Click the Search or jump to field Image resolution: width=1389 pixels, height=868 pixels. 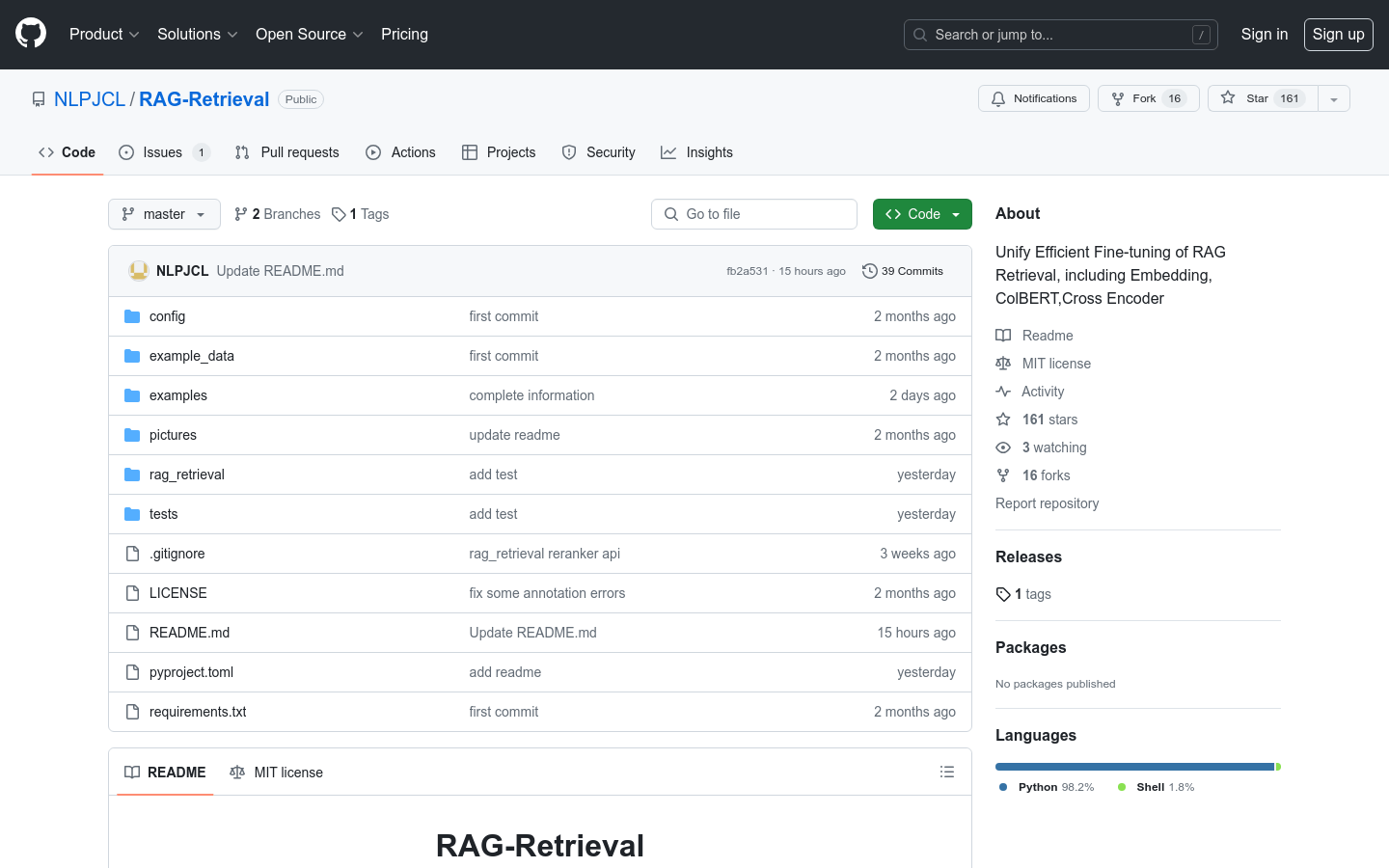[1061, 35]
